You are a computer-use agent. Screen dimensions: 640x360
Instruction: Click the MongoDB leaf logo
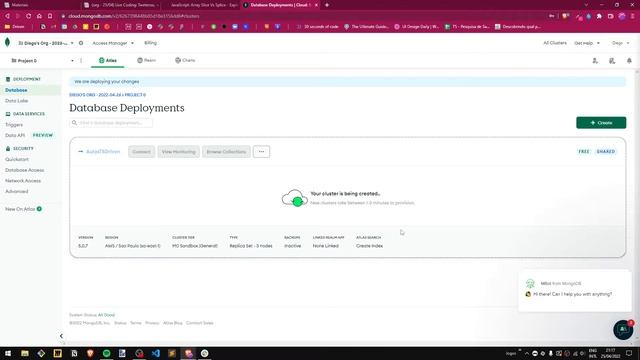tap(7, 42)
